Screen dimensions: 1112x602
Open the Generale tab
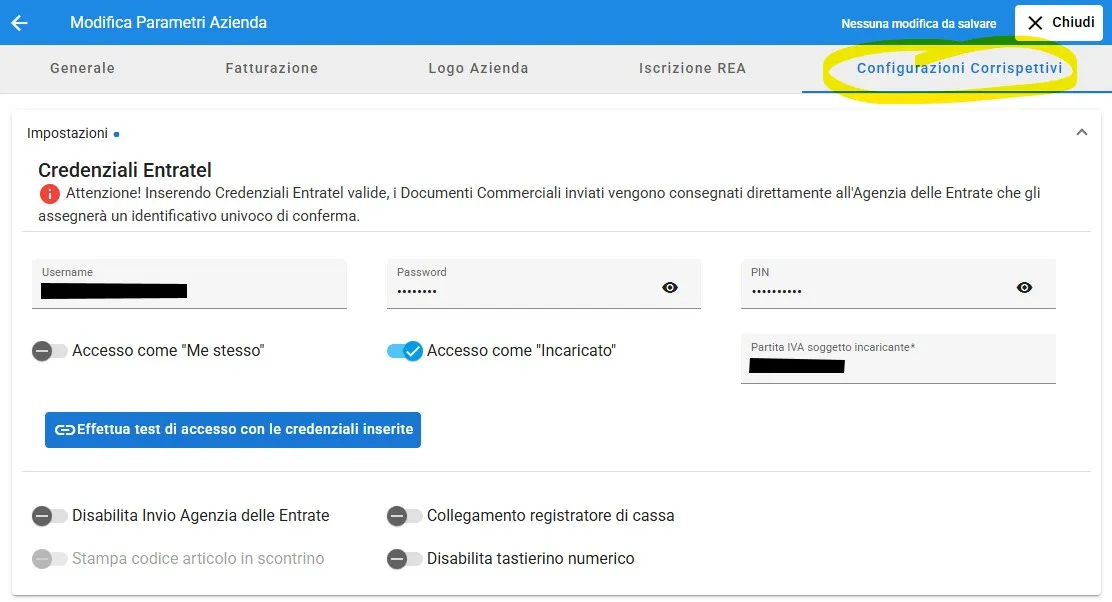click(82, 68)
